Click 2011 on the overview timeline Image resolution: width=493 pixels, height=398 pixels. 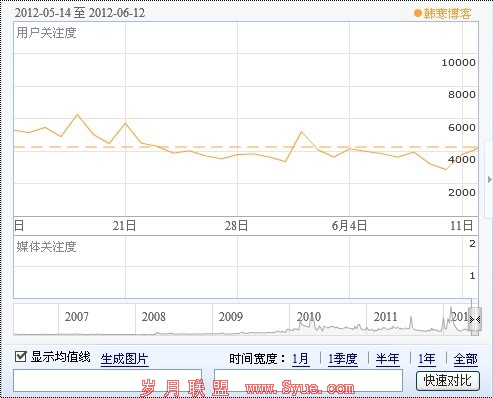(385, 317)
